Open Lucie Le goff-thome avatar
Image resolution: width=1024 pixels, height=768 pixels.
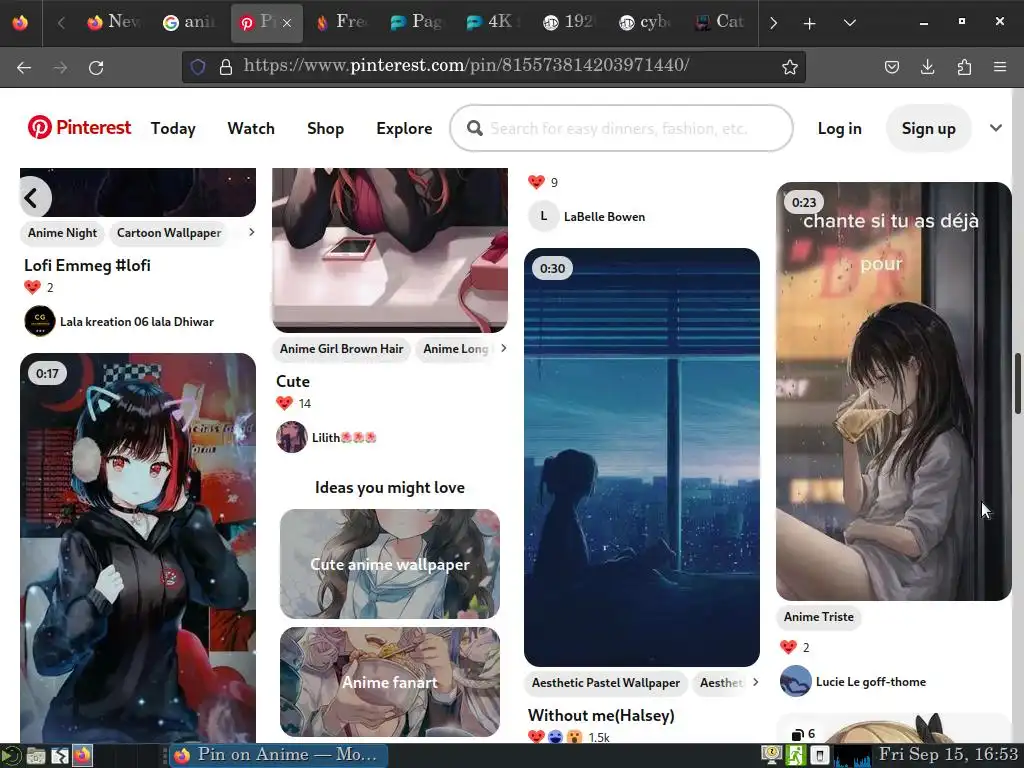[x=795, y=681]
